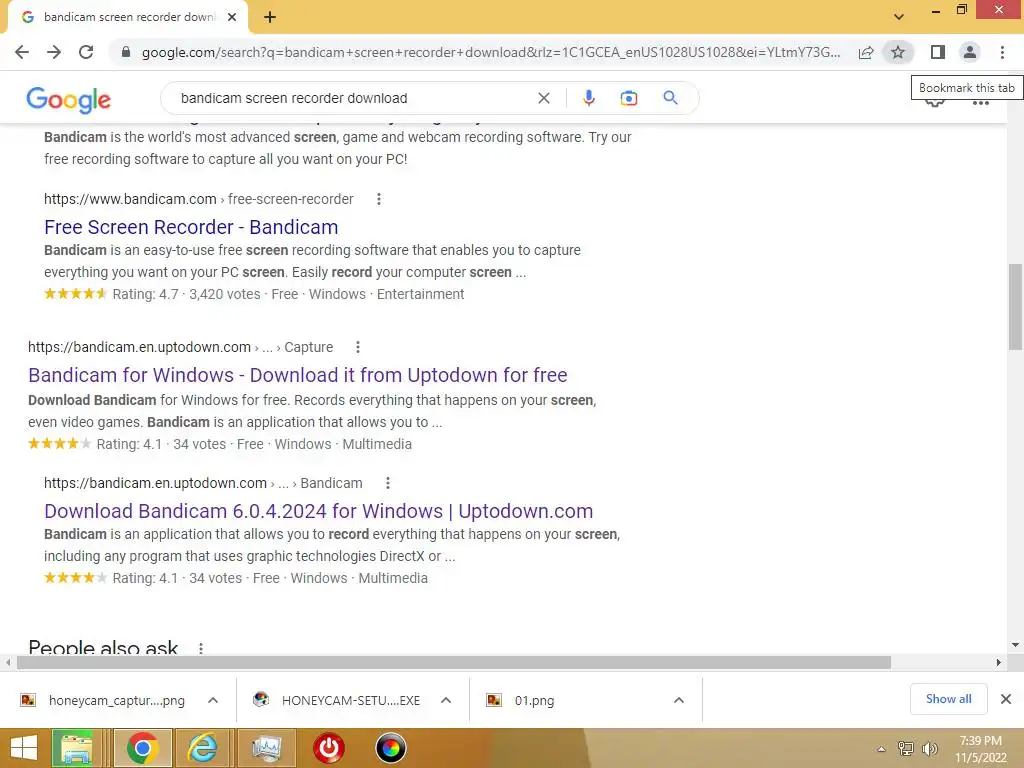This screenshot has width=1024, height=768.
Task: Click the bandicam.en.uptodown.com Capture URL text
Action: pos(180,347)
